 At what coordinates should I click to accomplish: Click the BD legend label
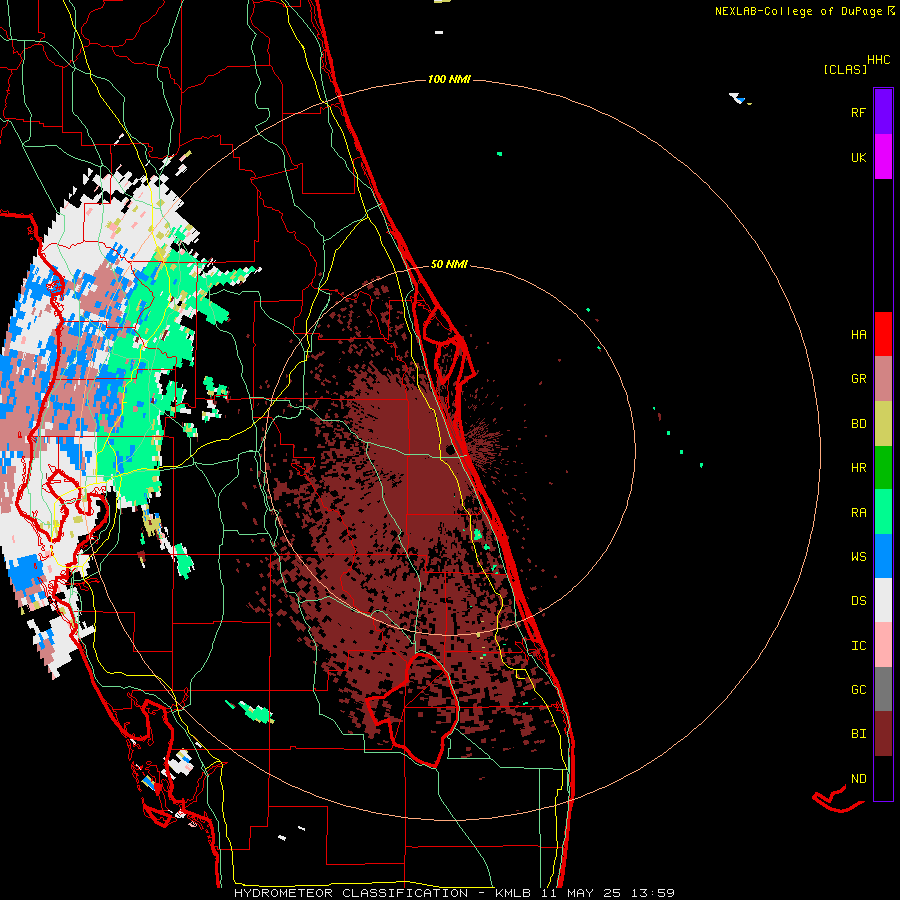point(858,424)
